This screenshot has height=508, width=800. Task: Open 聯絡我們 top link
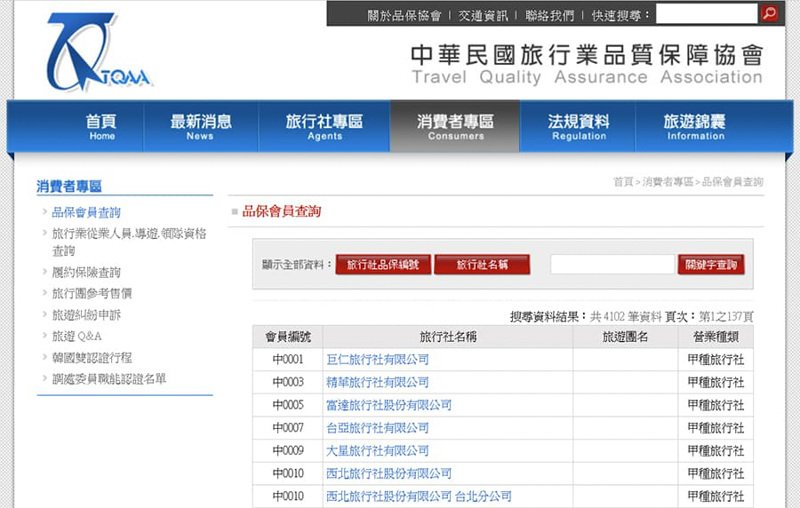point(550,16)
